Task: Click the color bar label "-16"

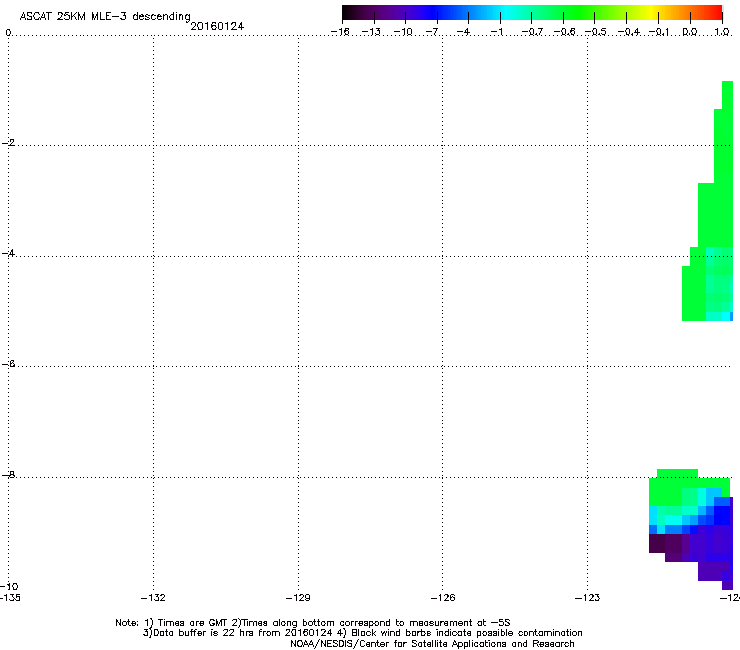Action: coord(340,32)
